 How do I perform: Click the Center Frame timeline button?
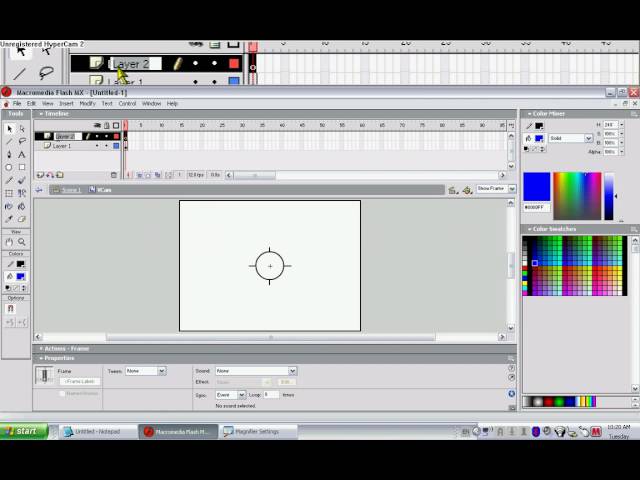point(129,175)
